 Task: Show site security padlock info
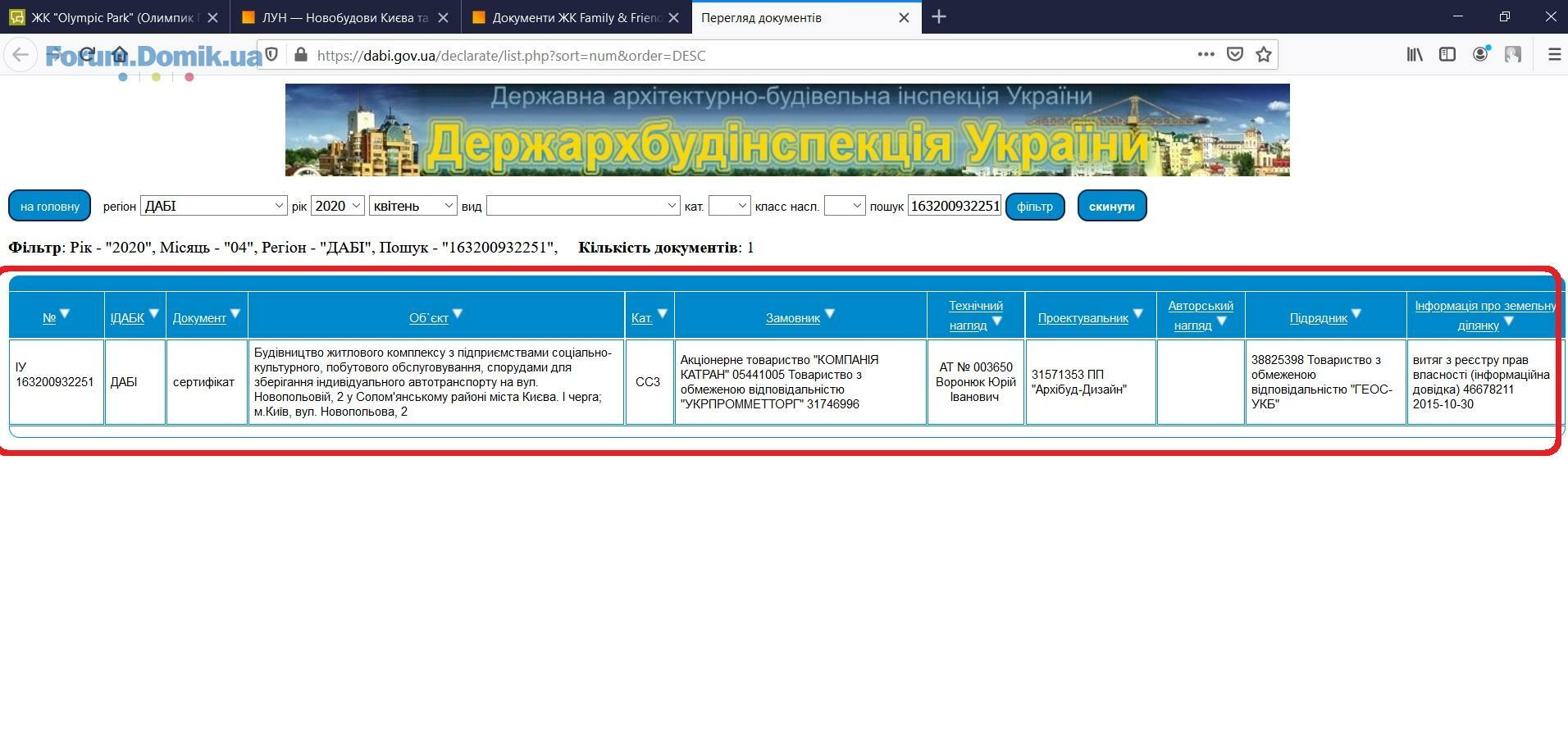[300, 55]
